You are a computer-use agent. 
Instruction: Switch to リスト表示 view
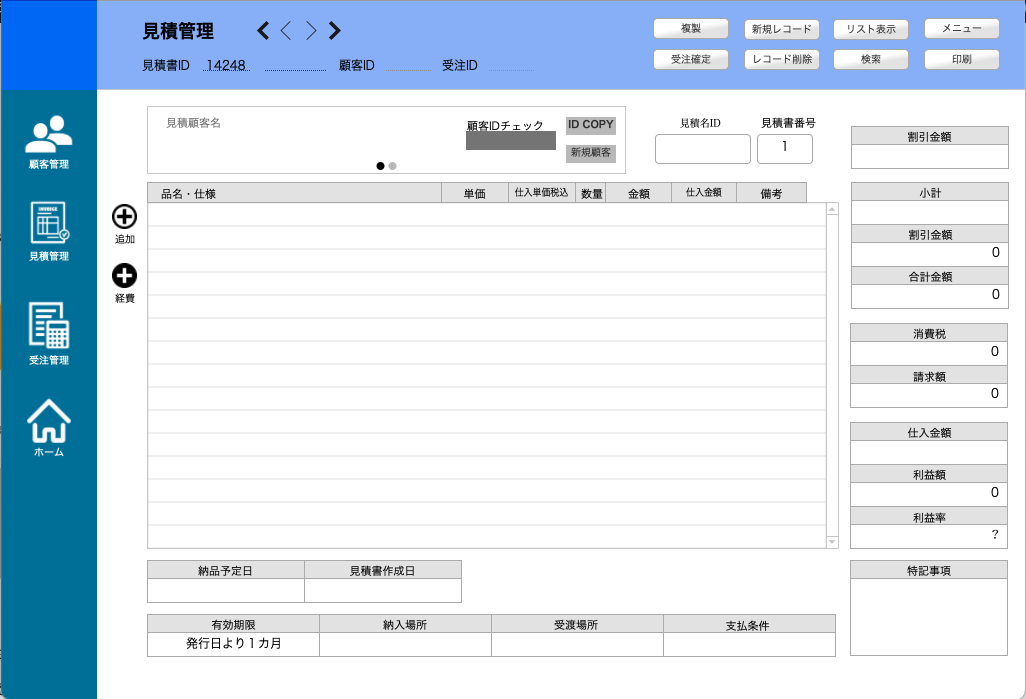(x=871, y=29)
